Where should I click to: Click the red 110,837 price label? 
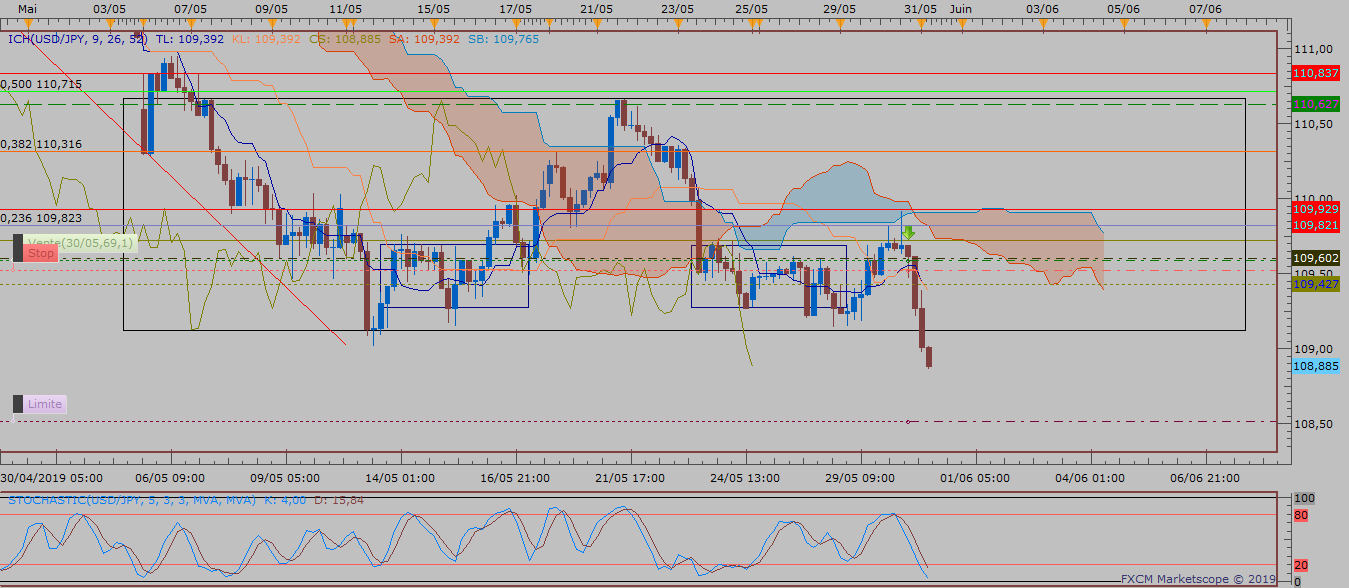[x=1315, y=73]
